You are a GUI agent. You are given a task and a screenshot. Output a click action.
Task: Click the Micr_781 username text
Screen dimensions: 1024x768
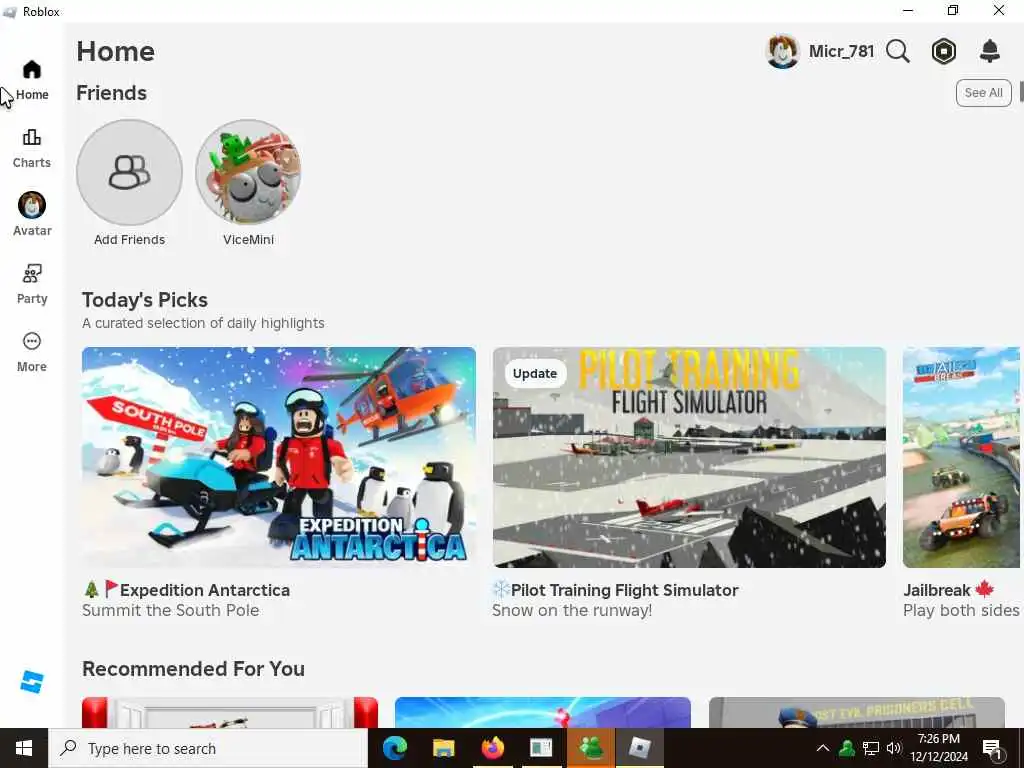tap(841, 51)
